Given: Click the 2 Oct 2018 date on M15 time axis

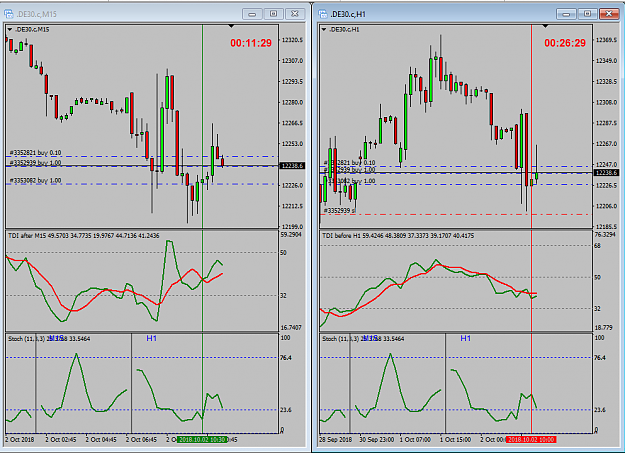Looking at the screenshot, I should click(20, 439).
